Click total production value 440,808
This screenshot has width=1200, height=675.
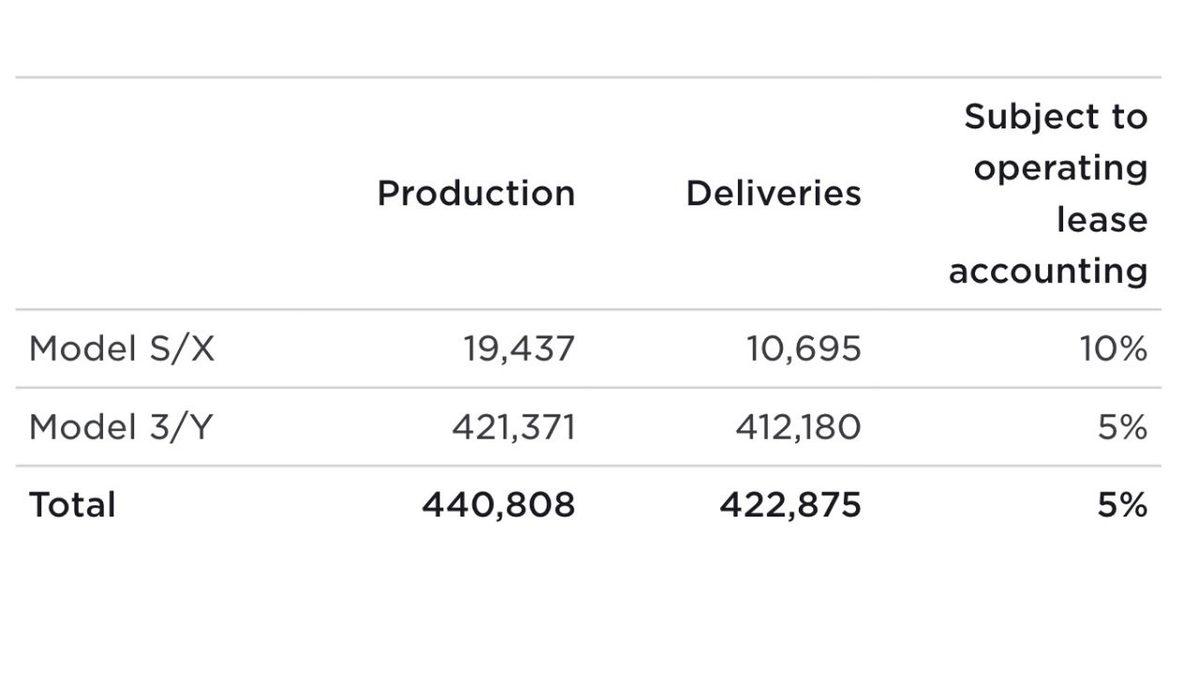(498, 504)
